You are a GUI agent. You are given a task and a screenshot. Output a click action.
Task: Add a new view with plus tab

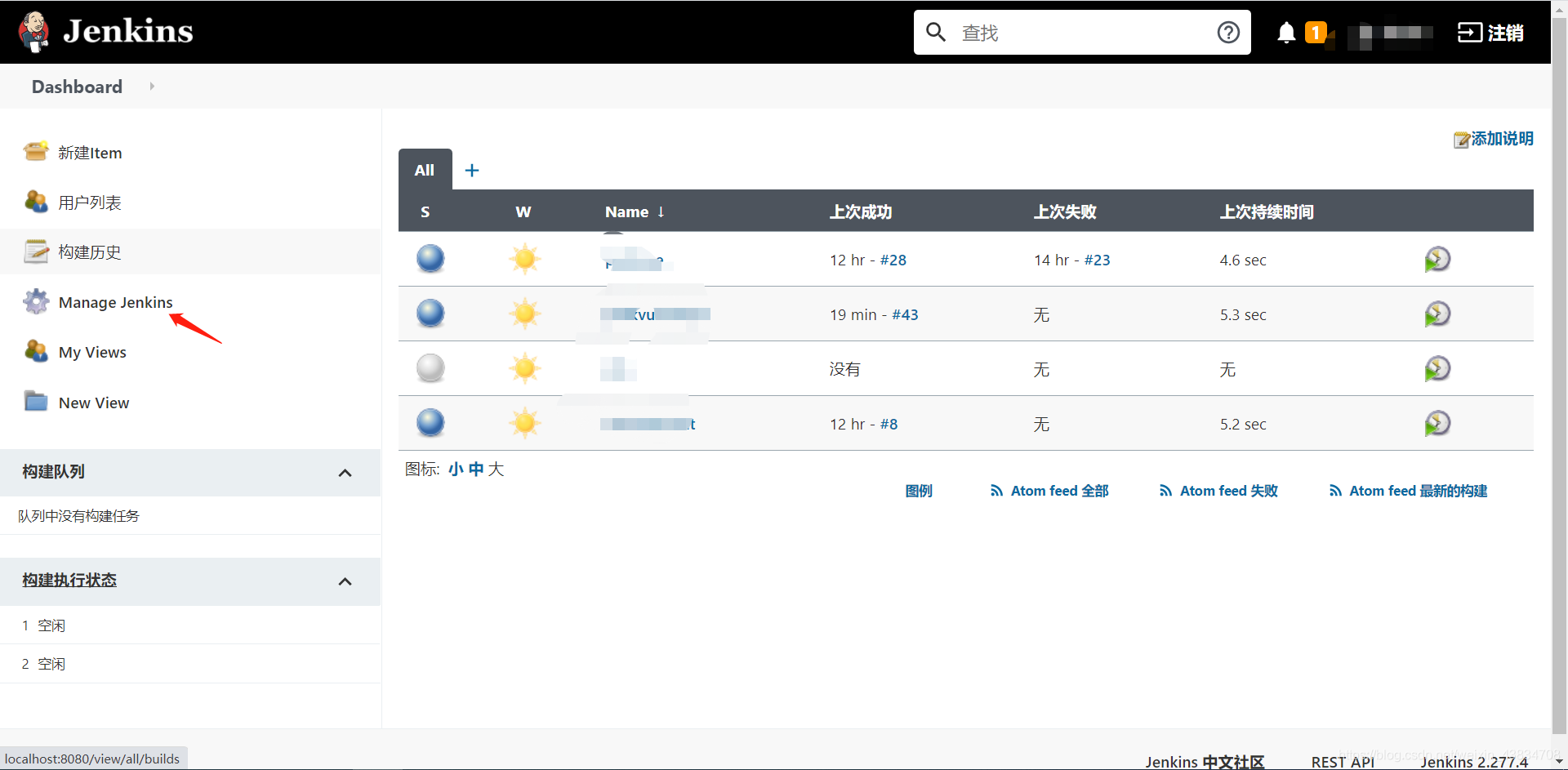pos(472,170)
